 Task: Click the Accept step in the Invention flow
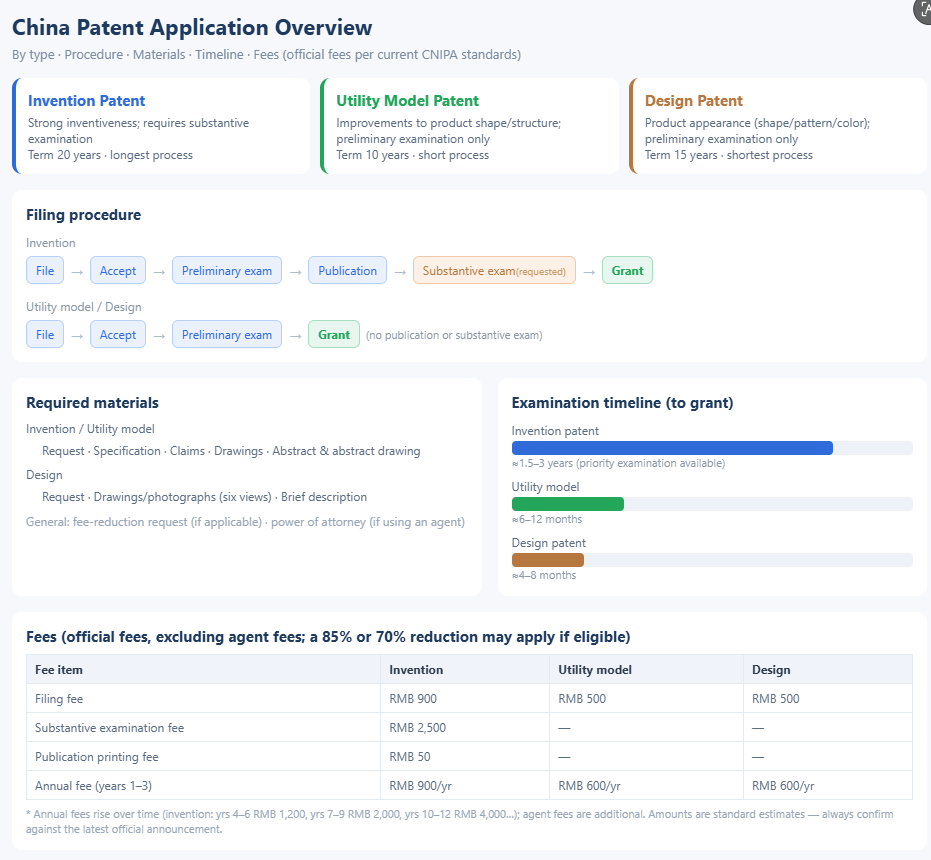118,270
